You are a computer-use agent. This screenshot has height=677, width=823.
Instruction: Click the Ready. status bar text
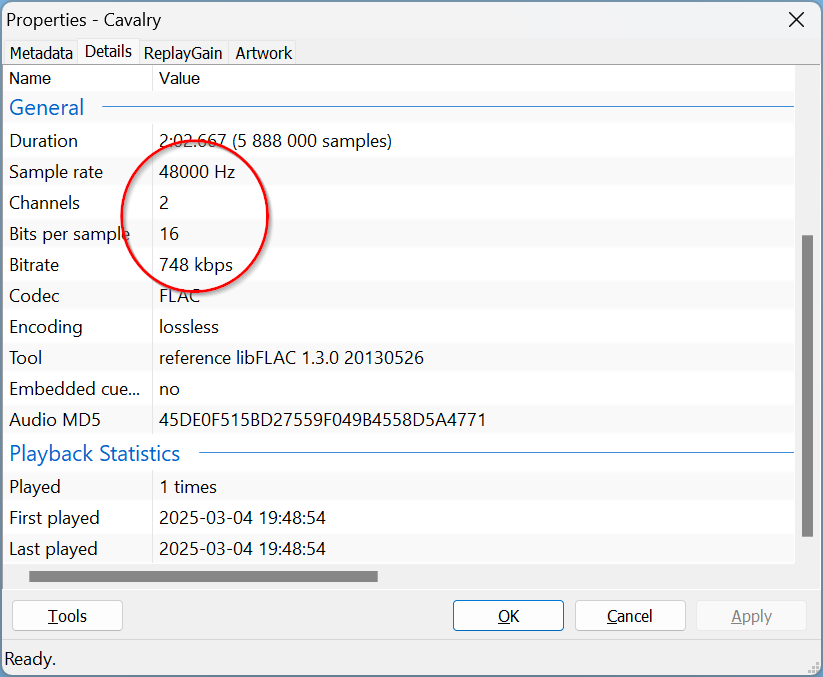[x=30, y=659]
